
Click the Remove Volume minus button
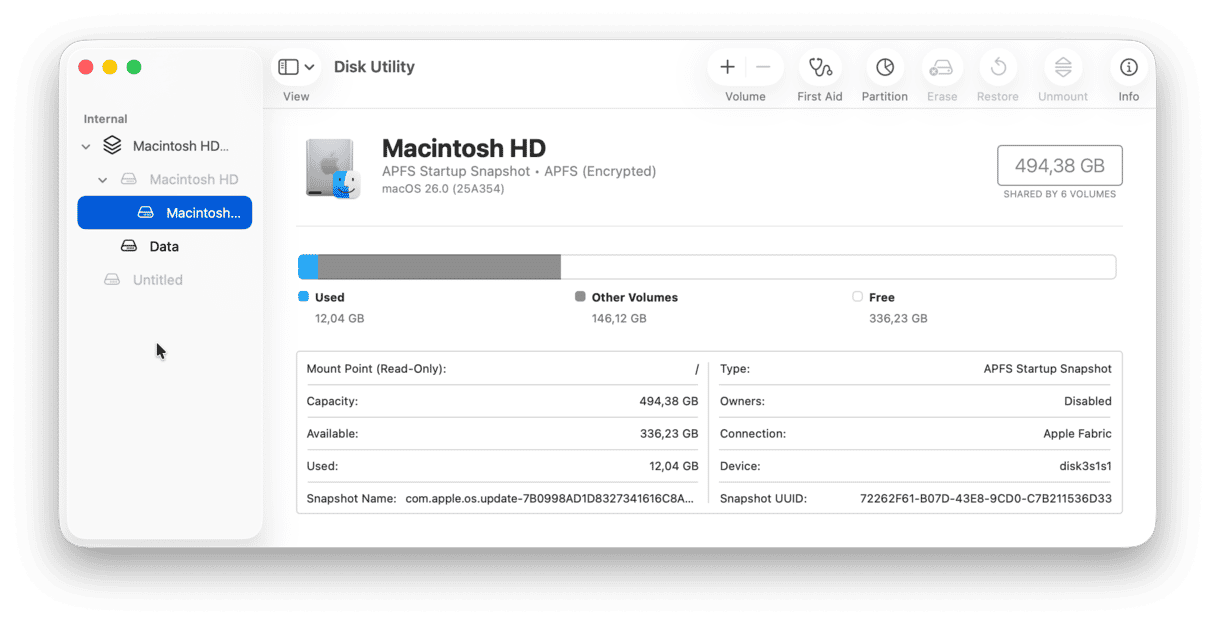click(763, 66)
